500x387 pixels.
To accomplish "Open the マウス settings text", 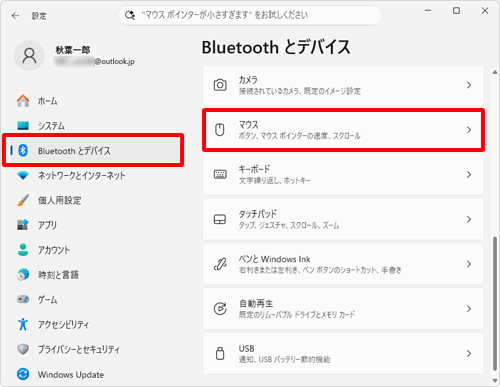I will 248,125.
